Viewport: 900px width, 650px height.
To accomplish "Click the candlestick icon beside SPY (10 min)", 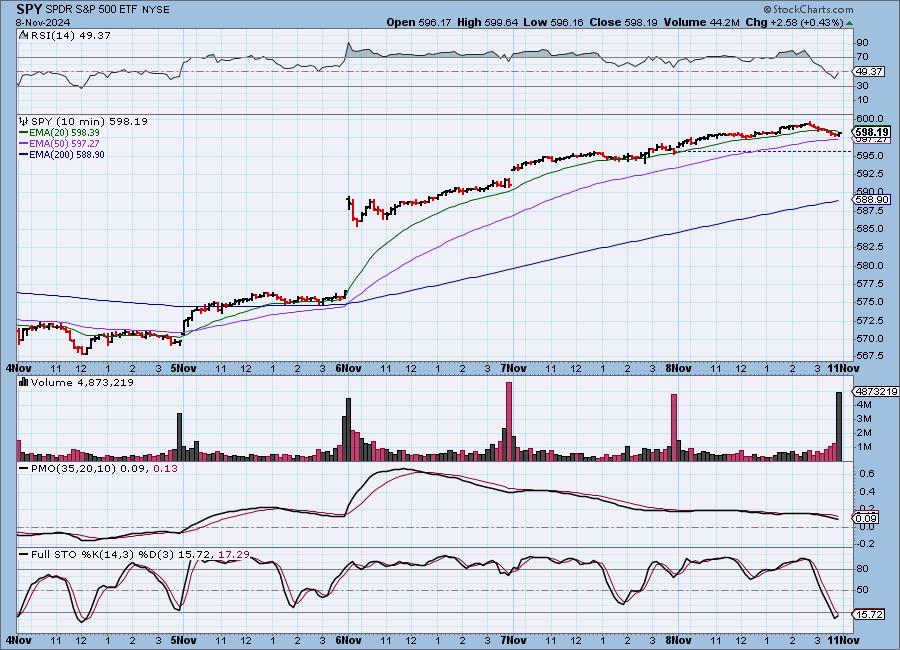I will coord(24,121).
